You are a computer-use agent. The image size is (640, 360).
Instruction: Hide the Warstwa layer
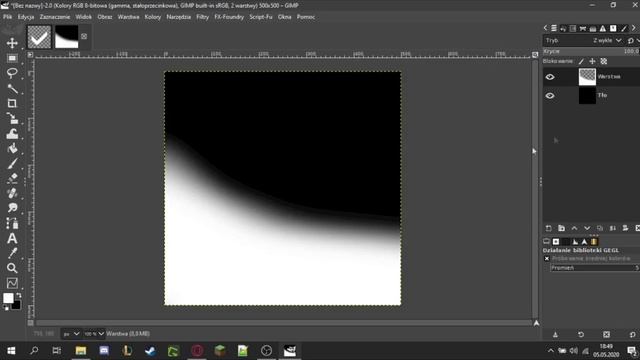[550, 77]
